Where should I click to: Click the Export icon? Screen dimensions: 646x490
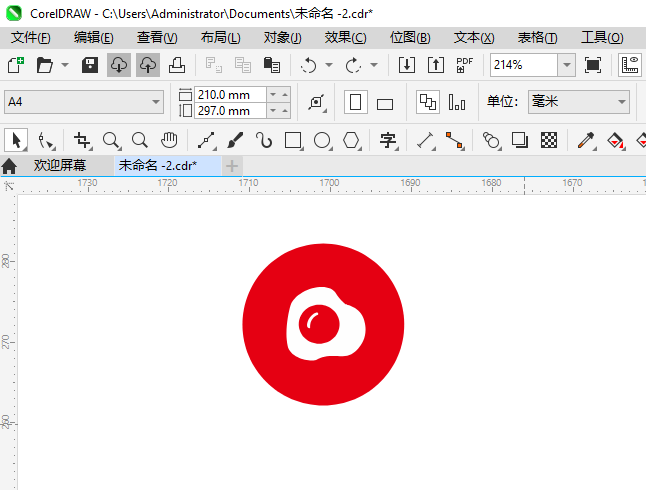pyautogui.click(x=435, y=65)
